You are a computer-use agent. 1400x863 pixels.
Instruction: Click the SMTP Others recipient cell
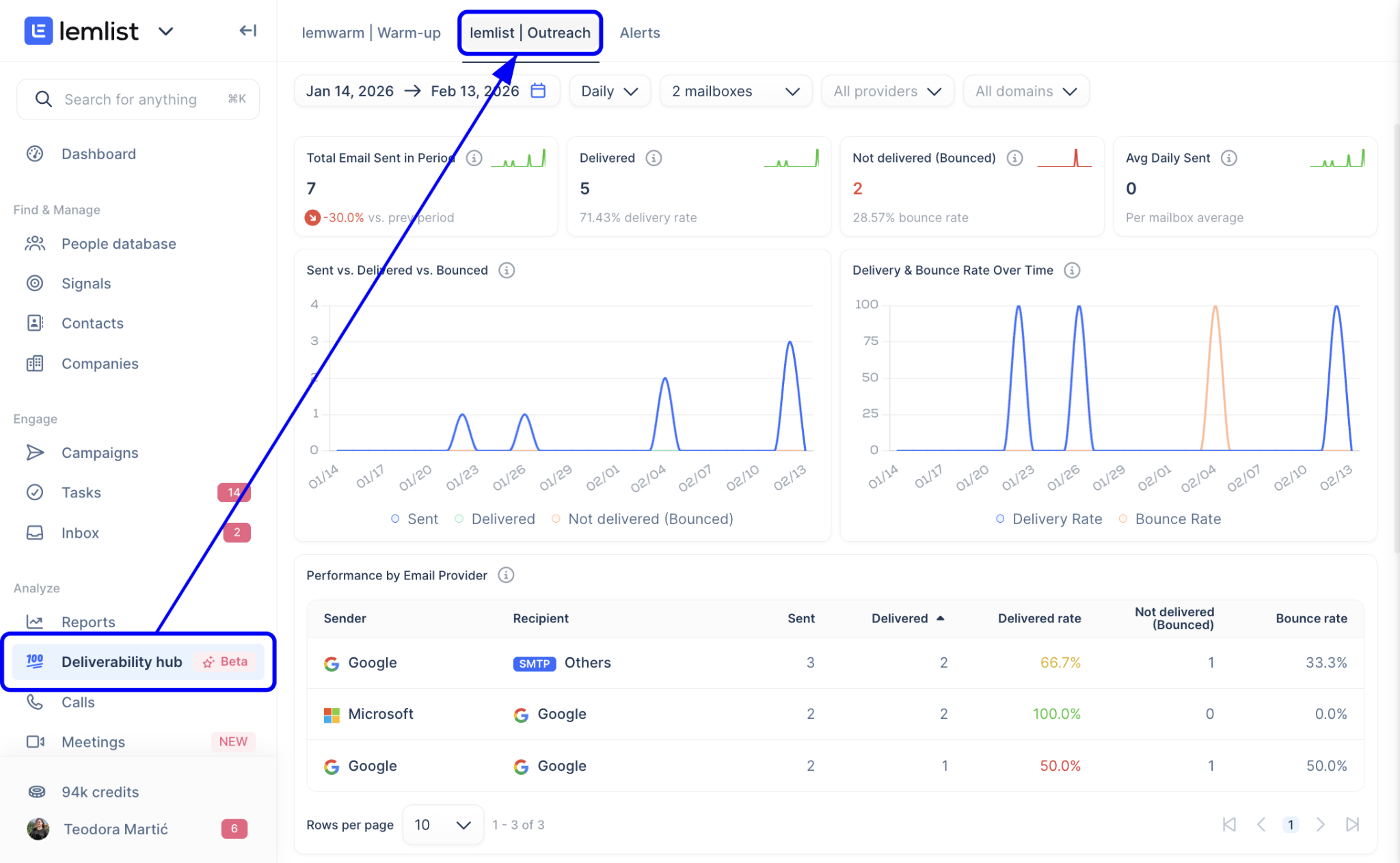562,663
